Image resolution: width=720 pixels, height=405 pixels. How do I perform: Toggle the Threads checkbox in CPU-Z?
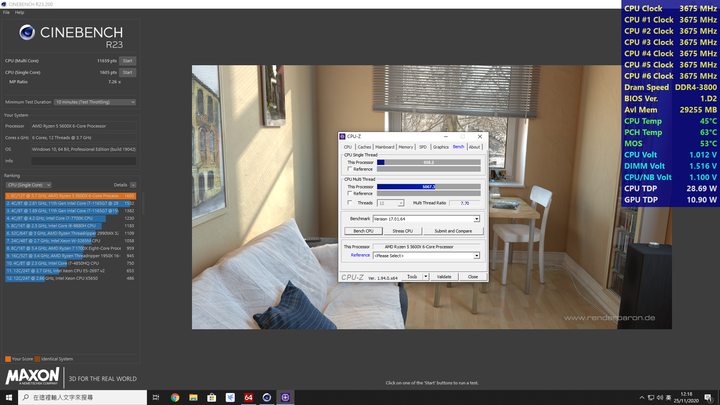point(350,202)
